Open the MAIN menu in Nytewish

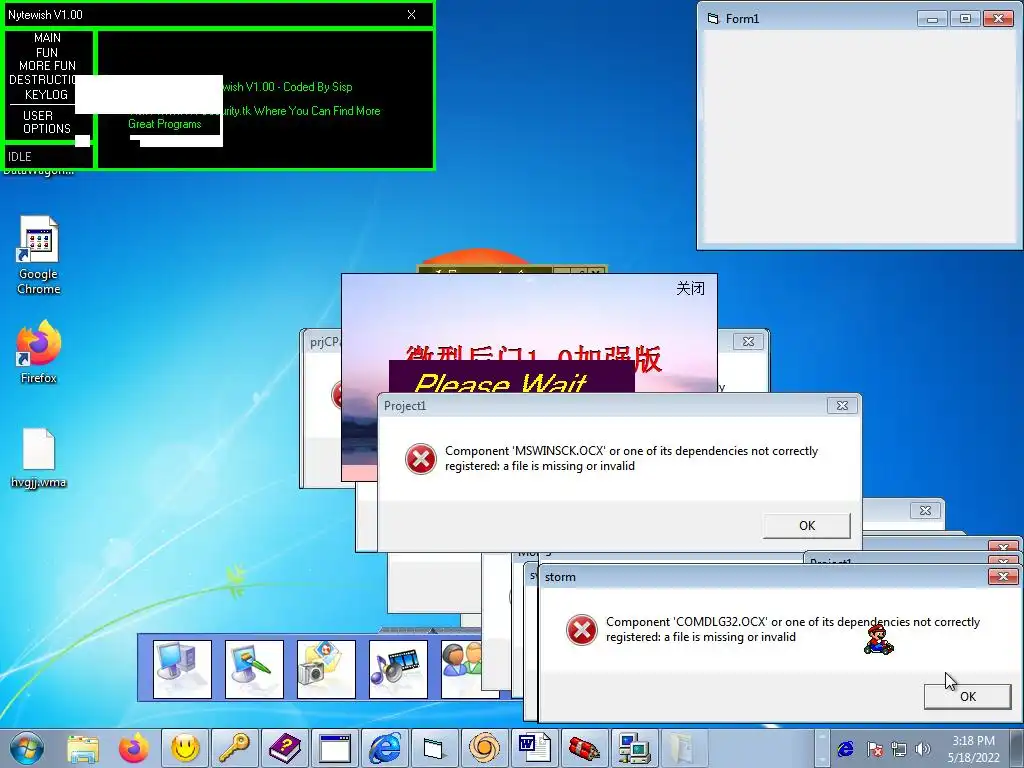(x=48, y=38)
